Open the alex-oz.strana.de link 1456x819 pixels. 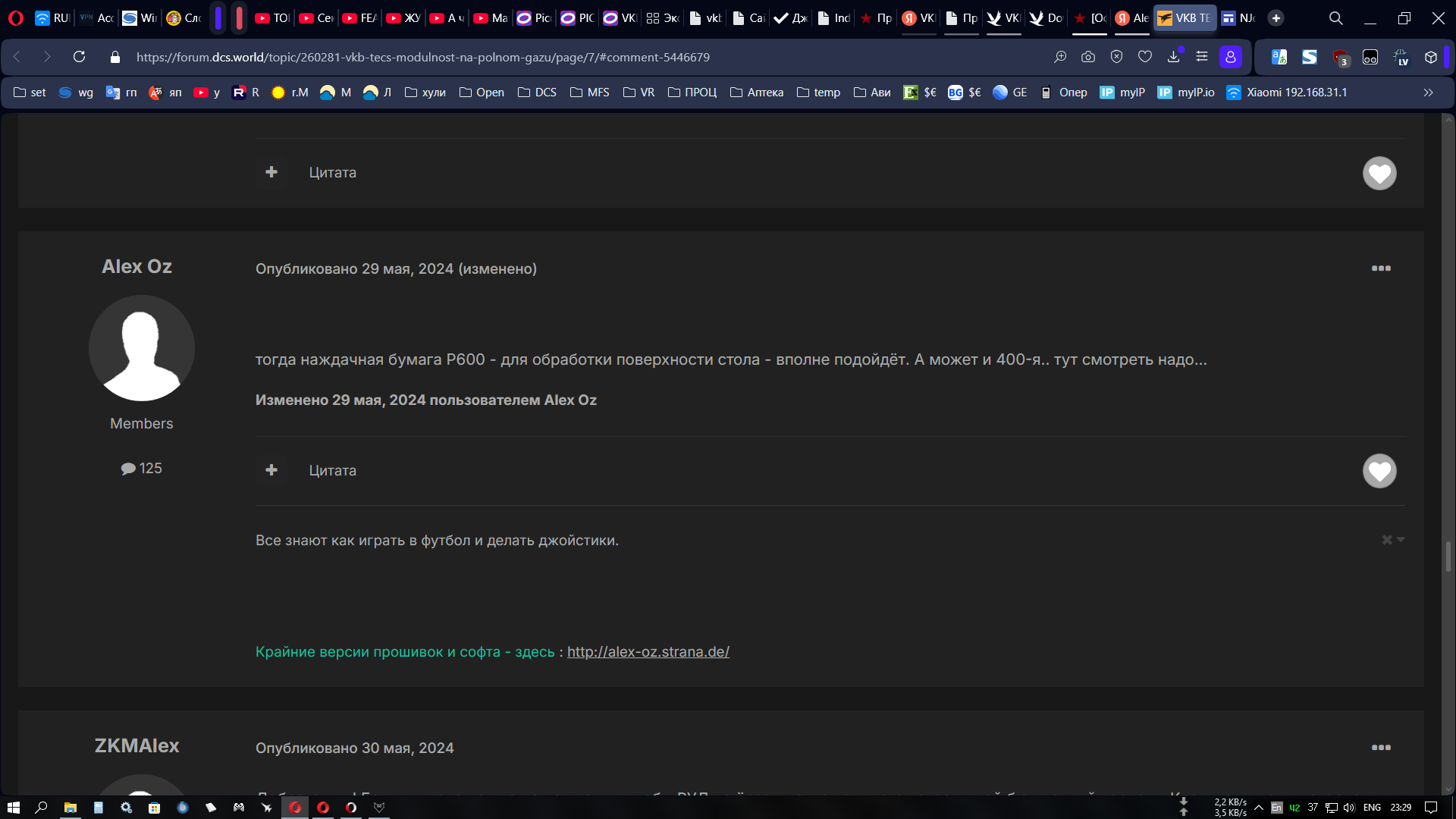648,652
